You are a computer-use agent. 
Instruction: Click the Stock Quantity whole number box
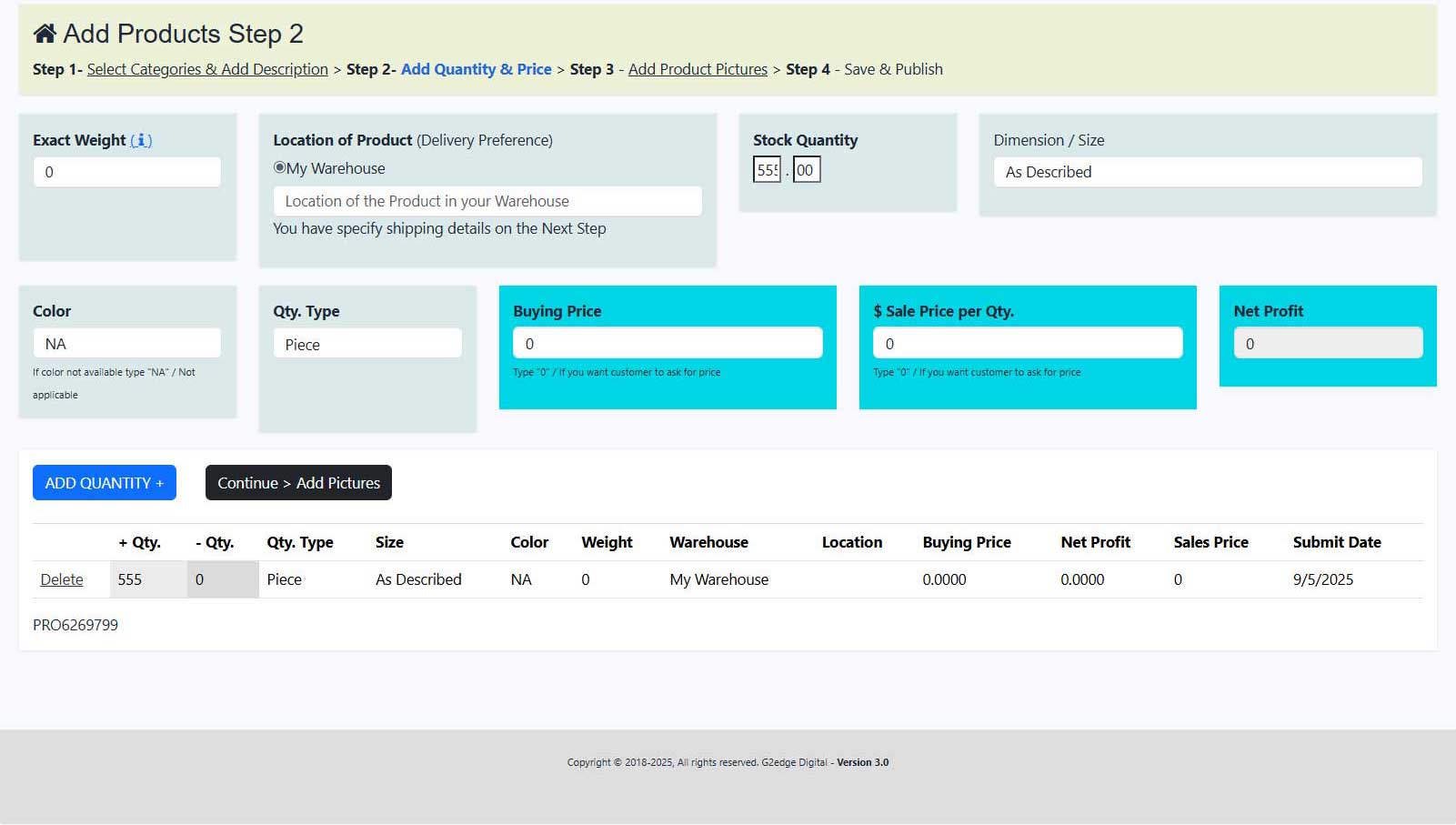[767, 170]
